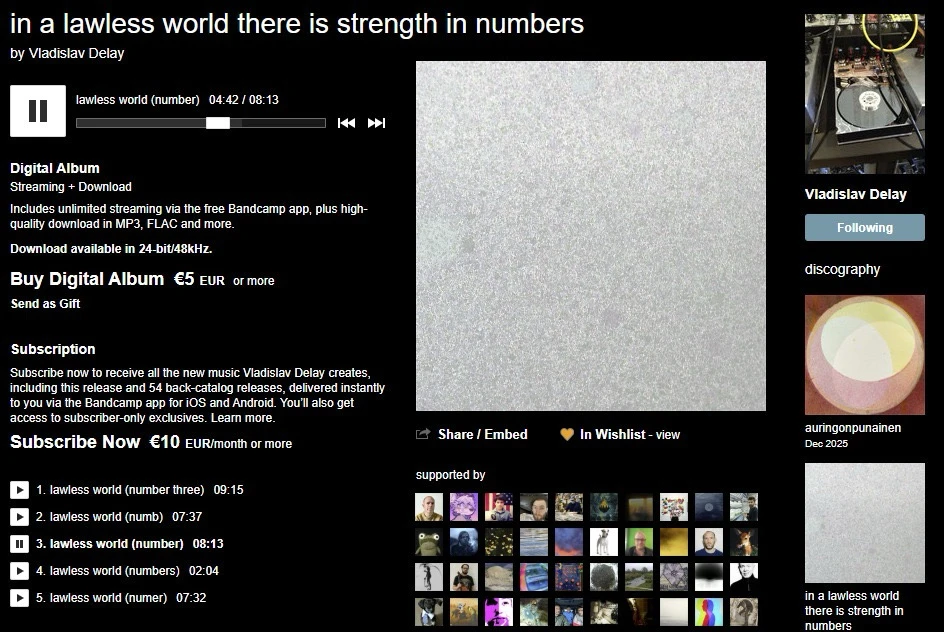Skip to the previous track
This screenshot has height=632, width=944.
pos(346,123)
